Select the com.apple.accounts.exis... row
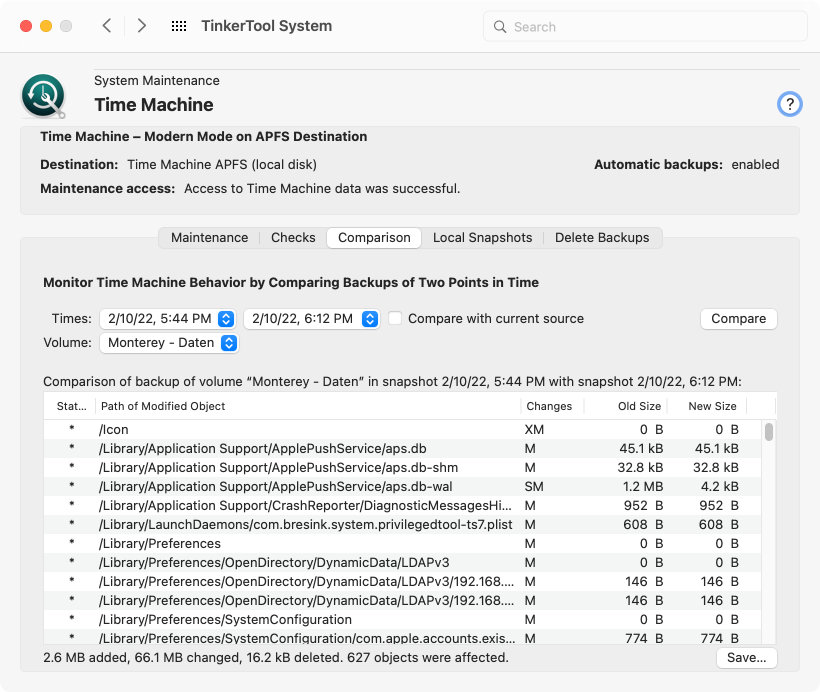The image size is (820, 692). [x=402, y=638]
